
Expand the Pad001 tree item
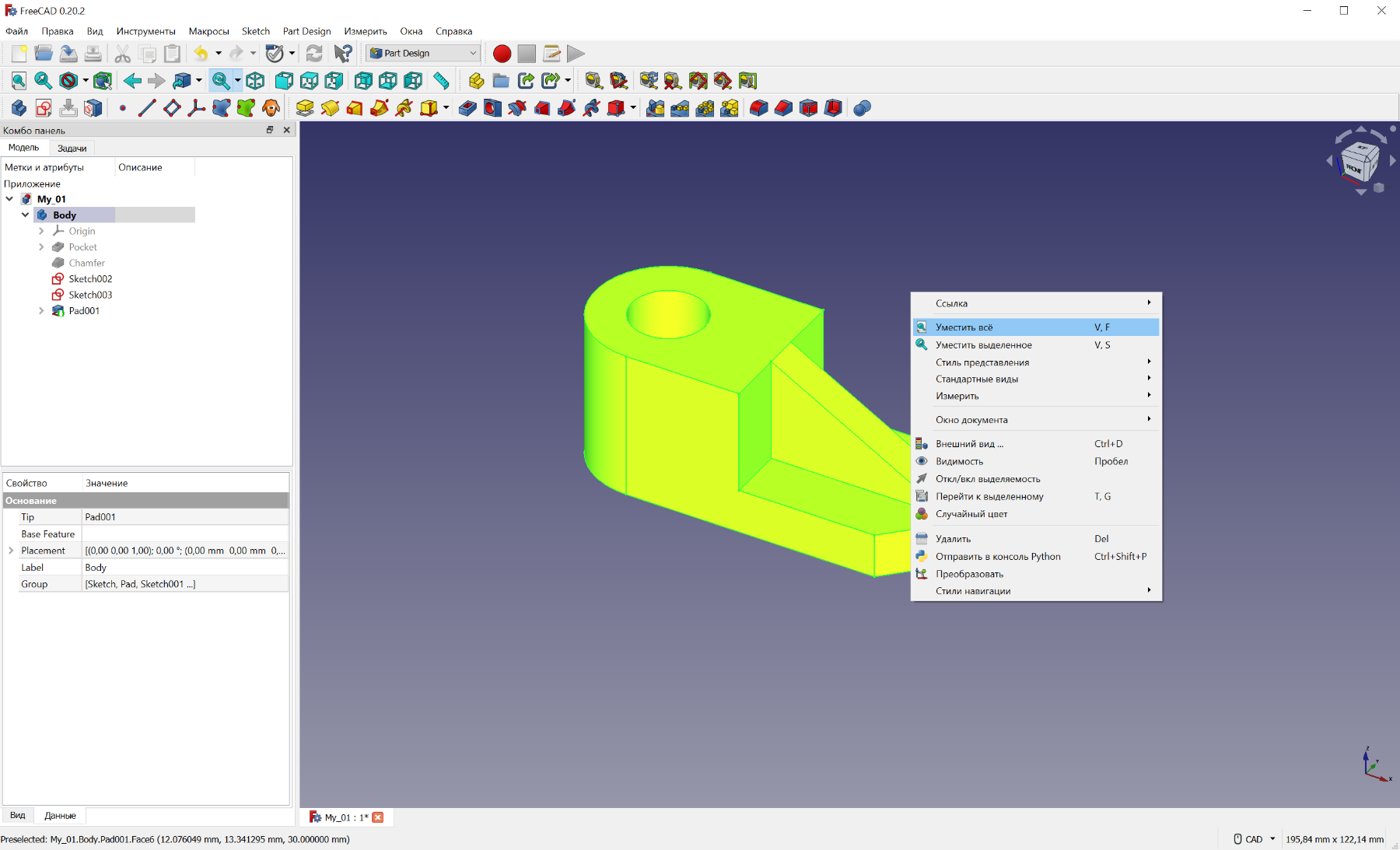[x=41, y=311]
